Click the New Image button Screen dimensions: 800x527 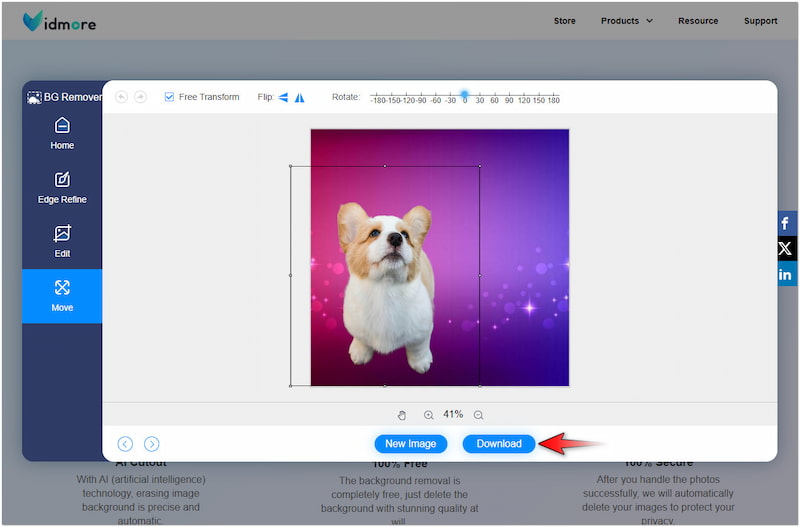coord(410,444)
